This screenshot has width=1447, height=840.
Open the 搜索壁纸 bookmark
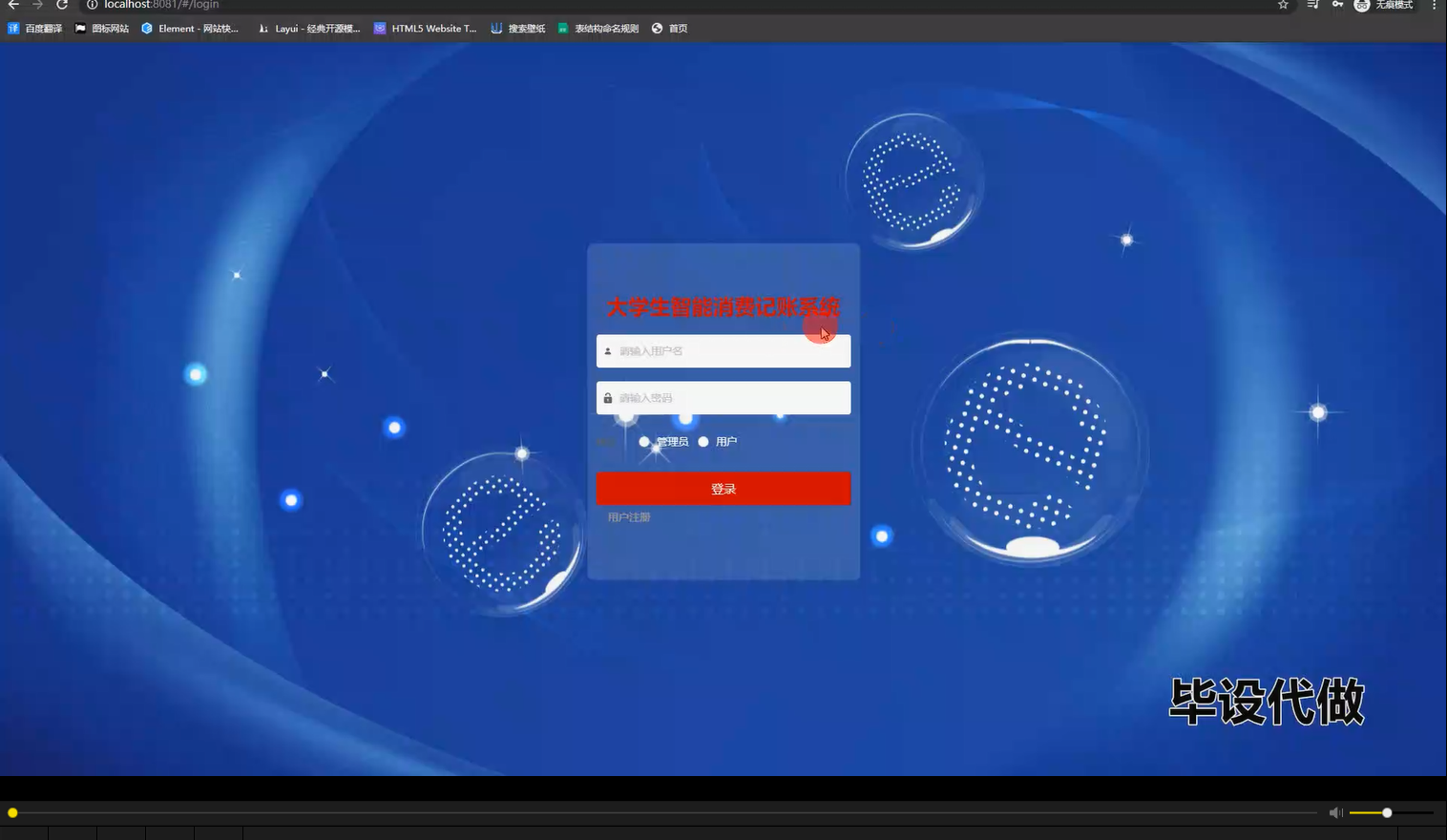[x=518, y=29]
